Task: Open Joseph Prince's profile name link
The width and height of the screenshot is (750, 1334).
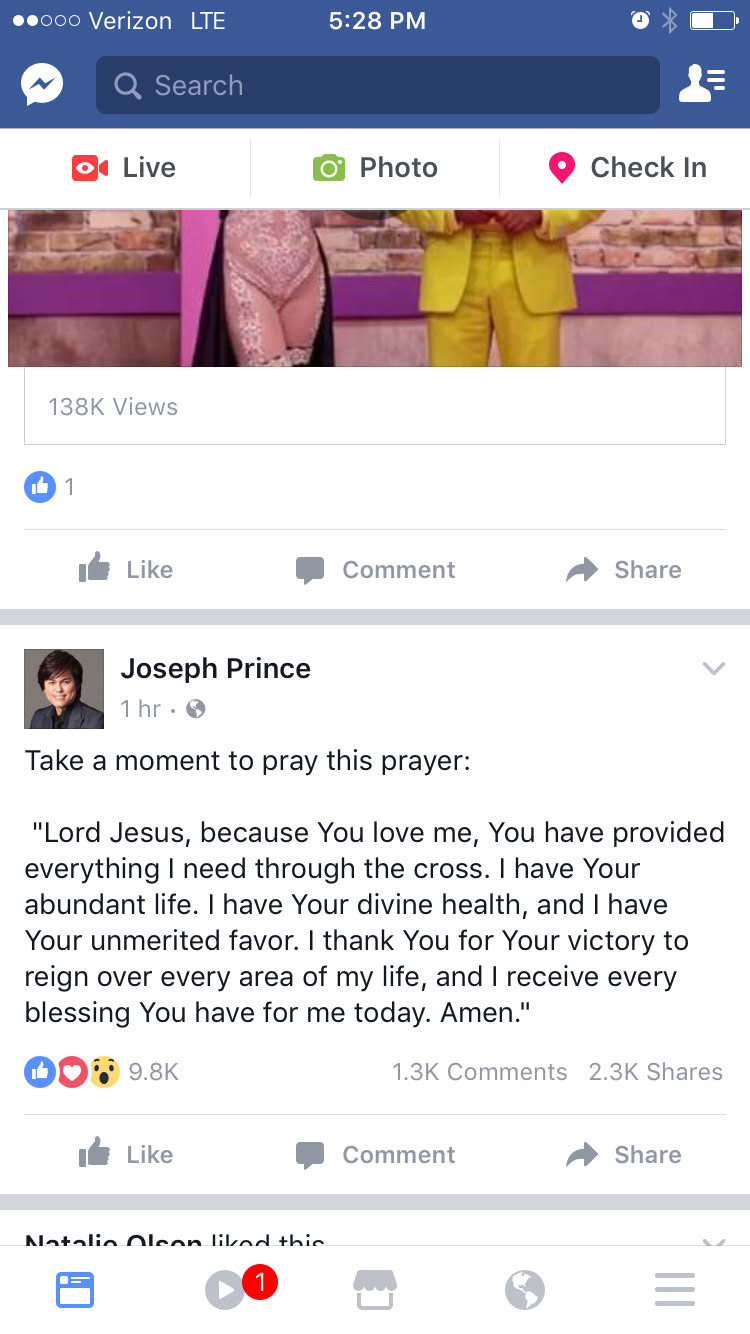Action: (x=215, y=668)
